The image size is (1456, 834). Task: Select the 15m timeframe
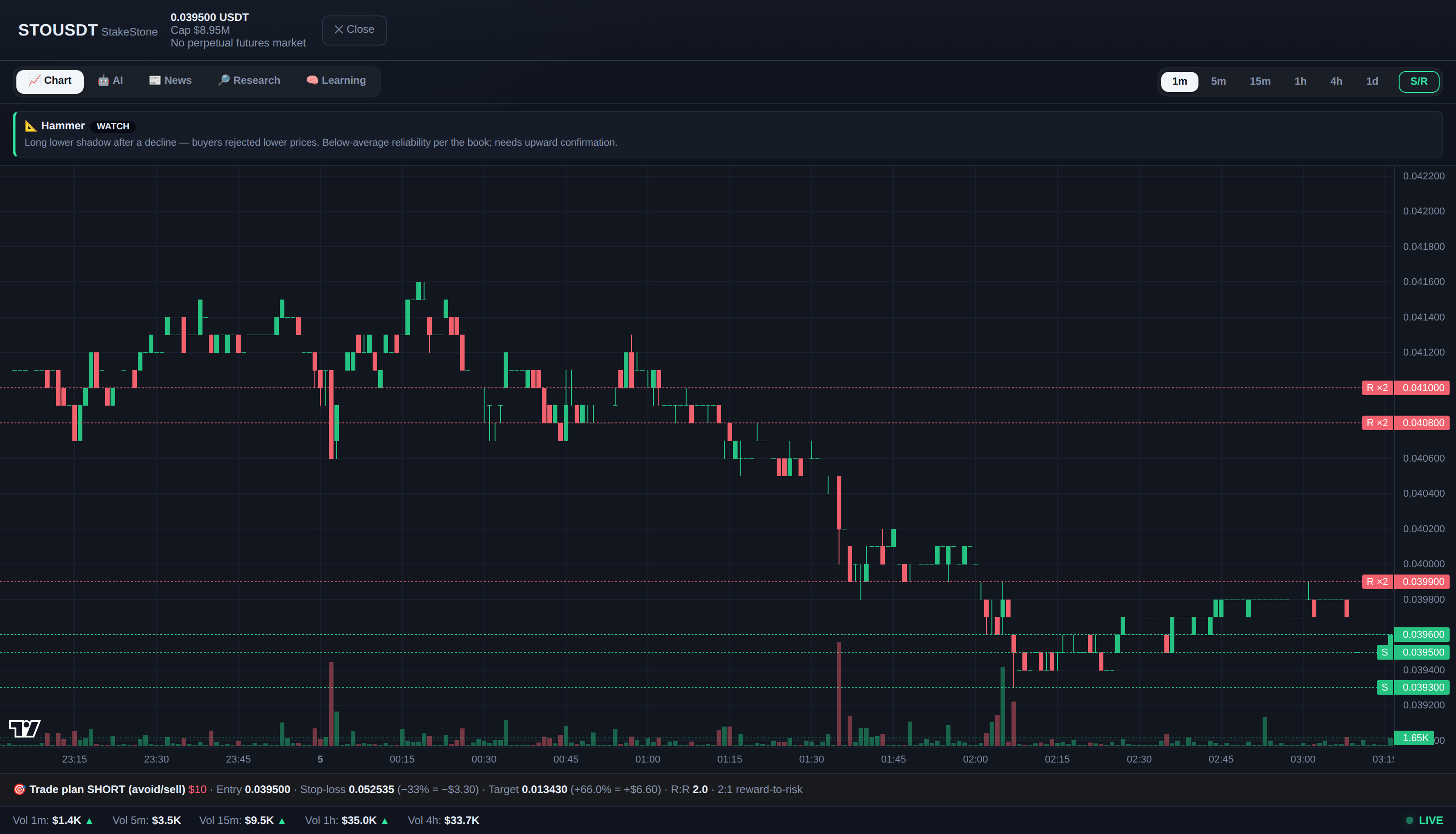coord(1260,81)
